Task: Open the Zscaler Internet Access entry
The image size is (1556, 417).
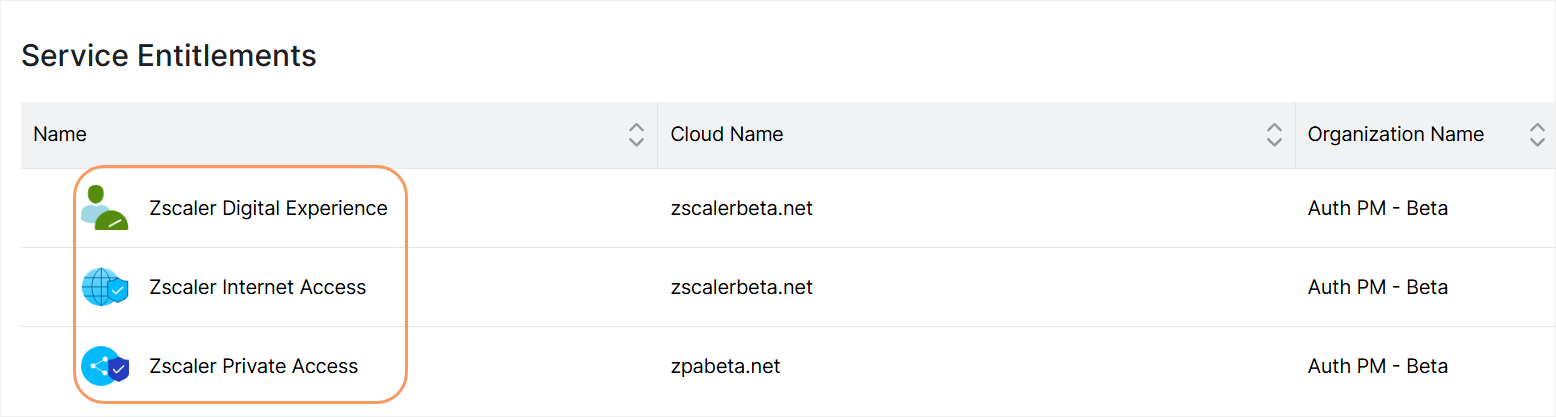Action: coord(258,287)
